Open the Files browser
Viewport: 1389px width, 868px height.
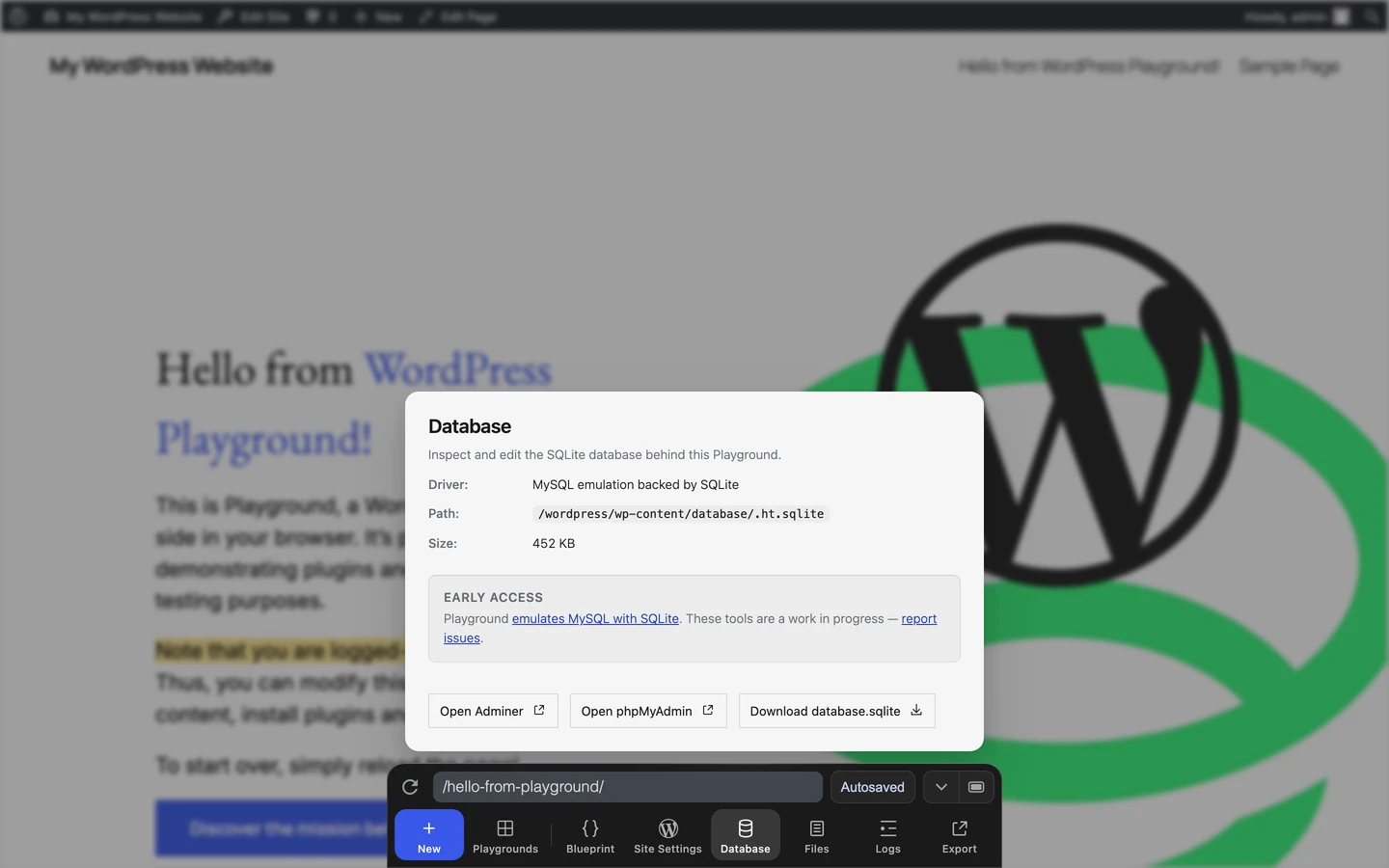coord(817,835)
